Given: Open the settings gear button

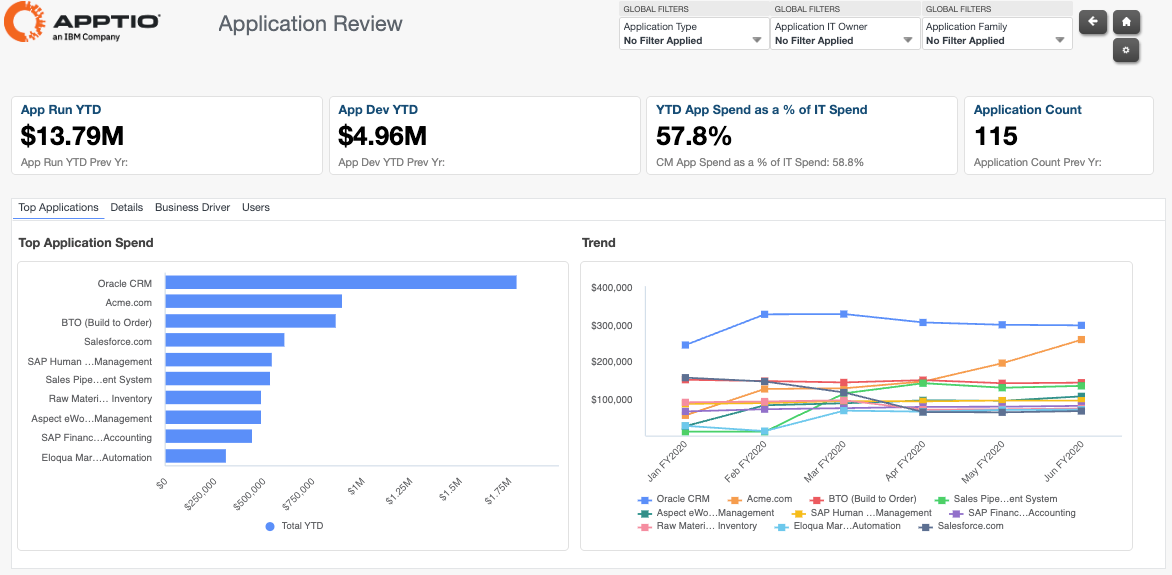Looking at the screenshot, I should [x=1126, y=50].
